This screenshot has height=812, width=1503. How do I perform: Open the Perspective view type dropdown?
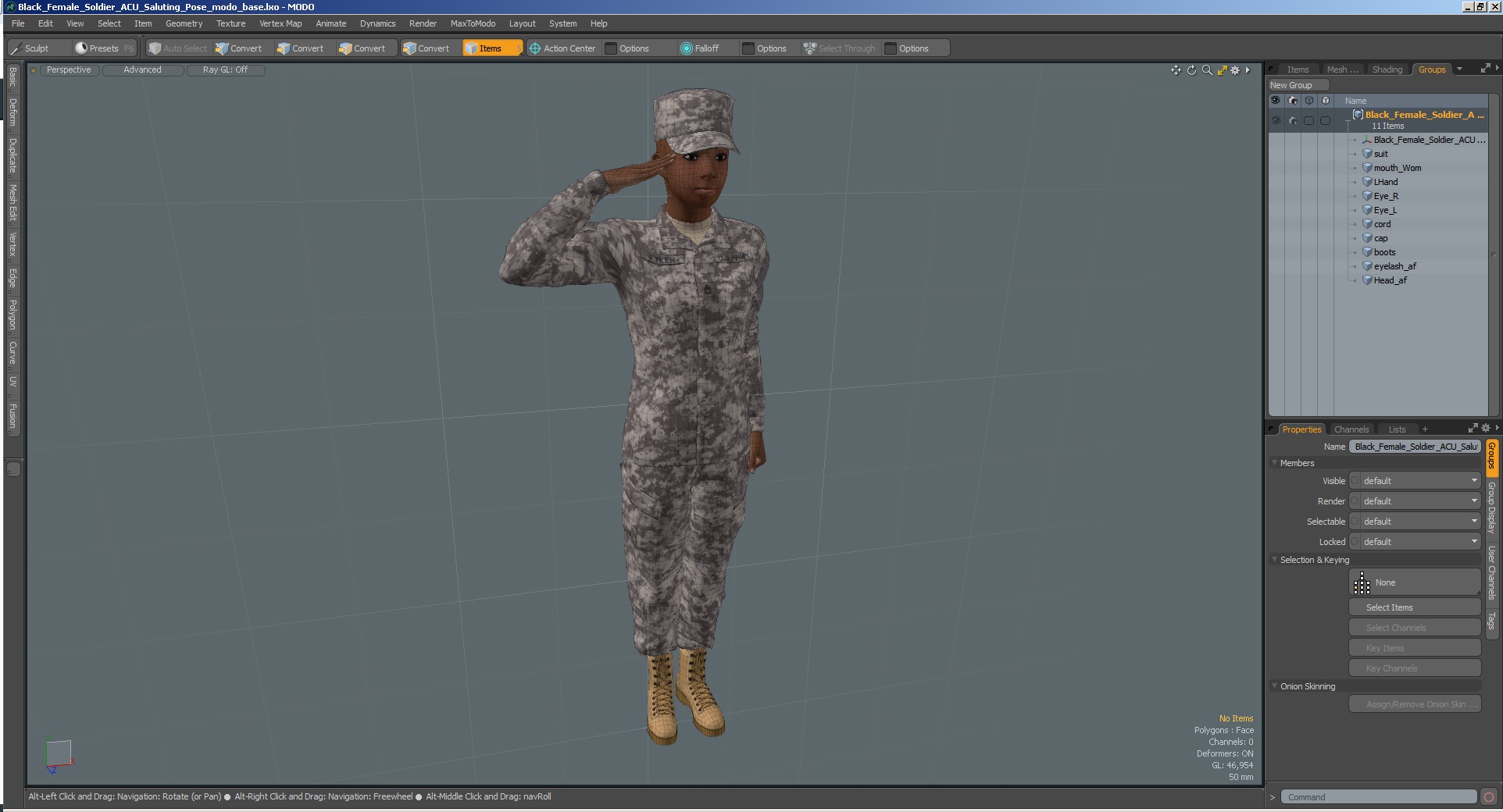point(69,70)
